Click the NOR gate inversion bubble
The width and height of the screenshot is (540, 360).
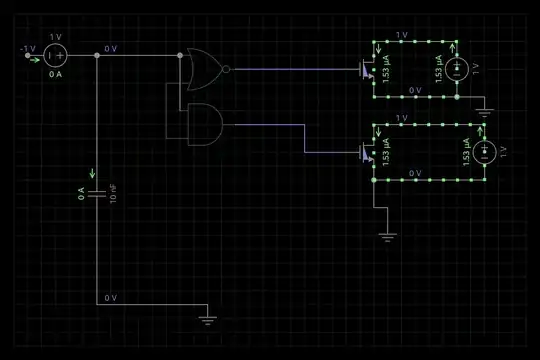click(x=226, y=69)
